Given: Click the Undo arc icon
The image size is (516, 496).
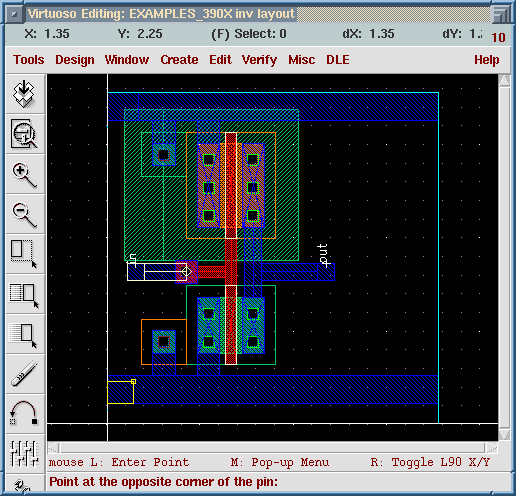Looking at the screenshot, I should click(25, 414).
